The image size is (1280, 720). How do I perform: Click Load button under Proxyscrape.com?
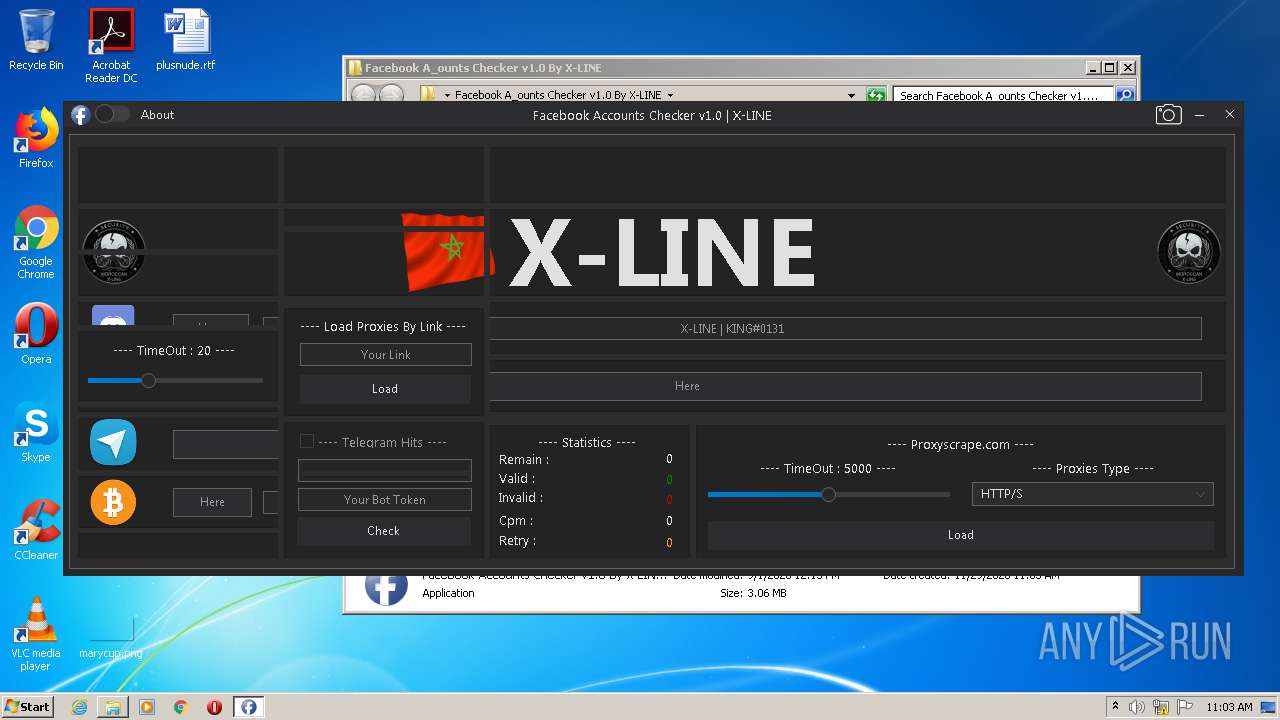(960, 535)
